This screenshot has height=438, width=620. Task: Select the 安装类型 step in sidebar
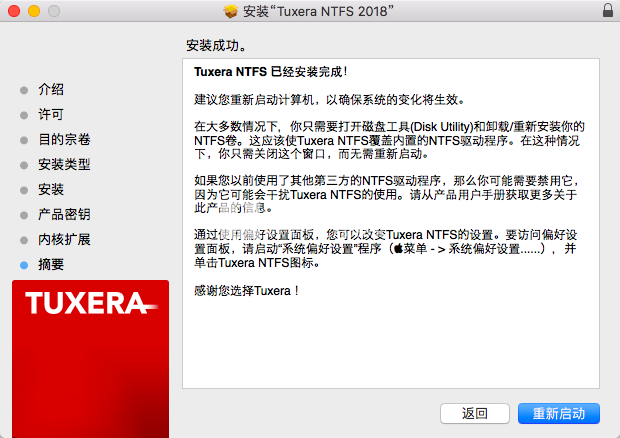[64, 164]
